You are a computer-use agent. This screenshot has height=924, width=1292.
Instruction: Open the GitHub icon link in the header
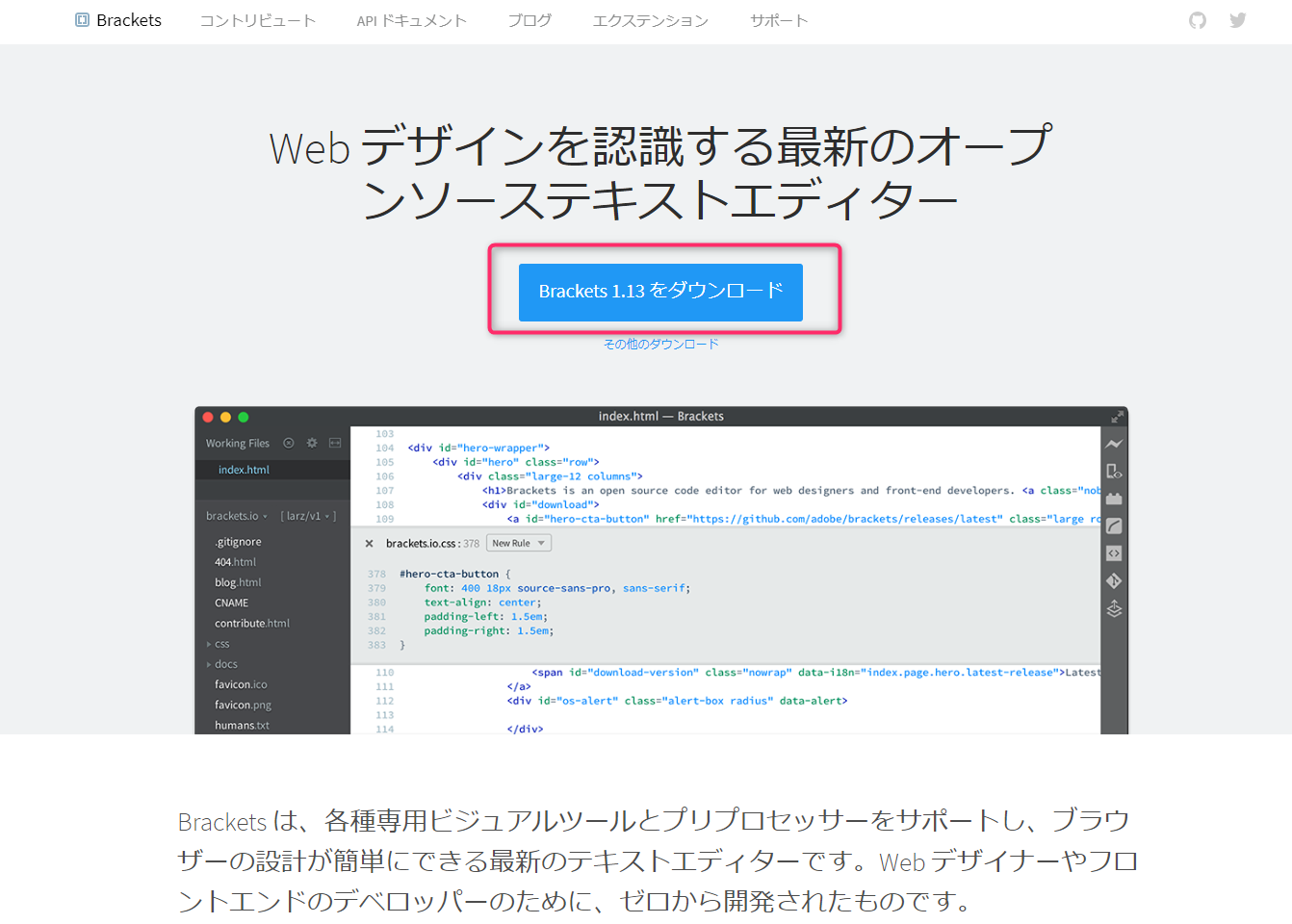1198,20
